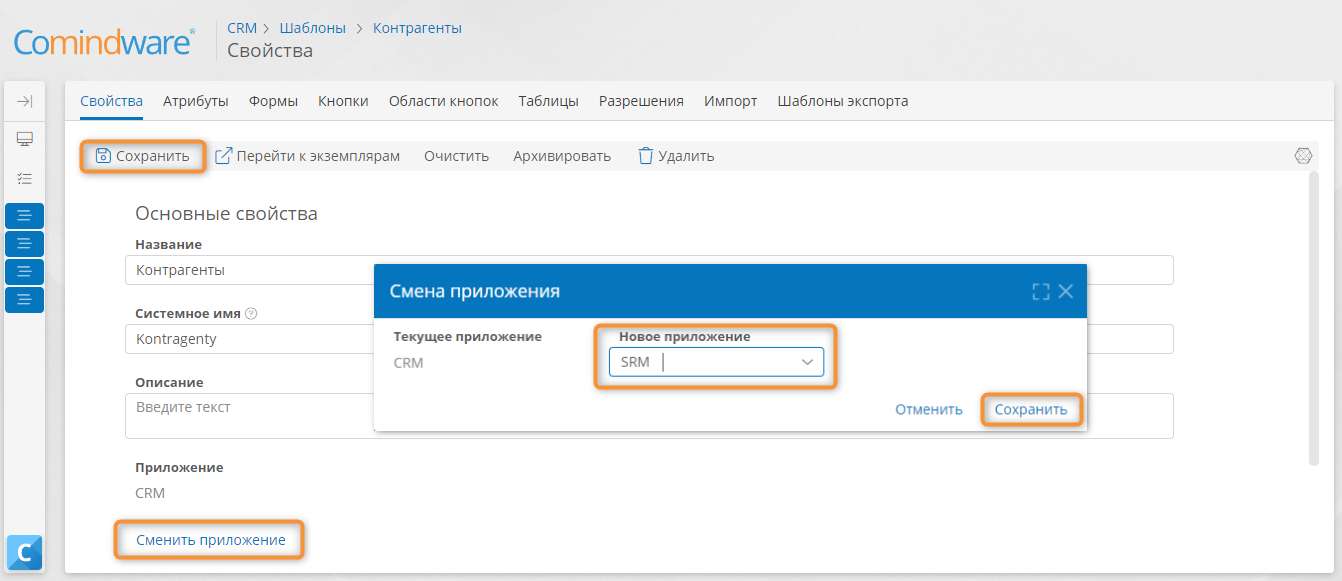The image size is (1342, 581).
Task: Click help icon next to Системное имя
Action: tap(251, 313)
